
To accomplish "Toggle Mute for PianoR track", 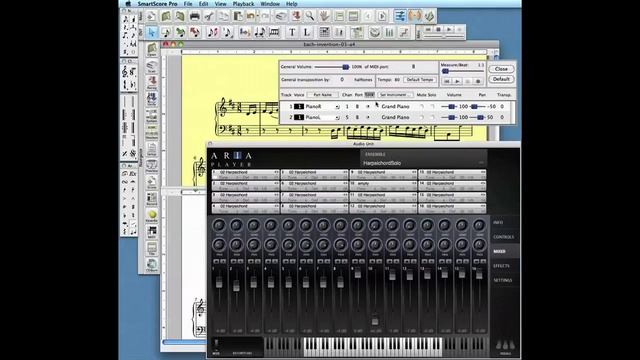I will point(422,107).
